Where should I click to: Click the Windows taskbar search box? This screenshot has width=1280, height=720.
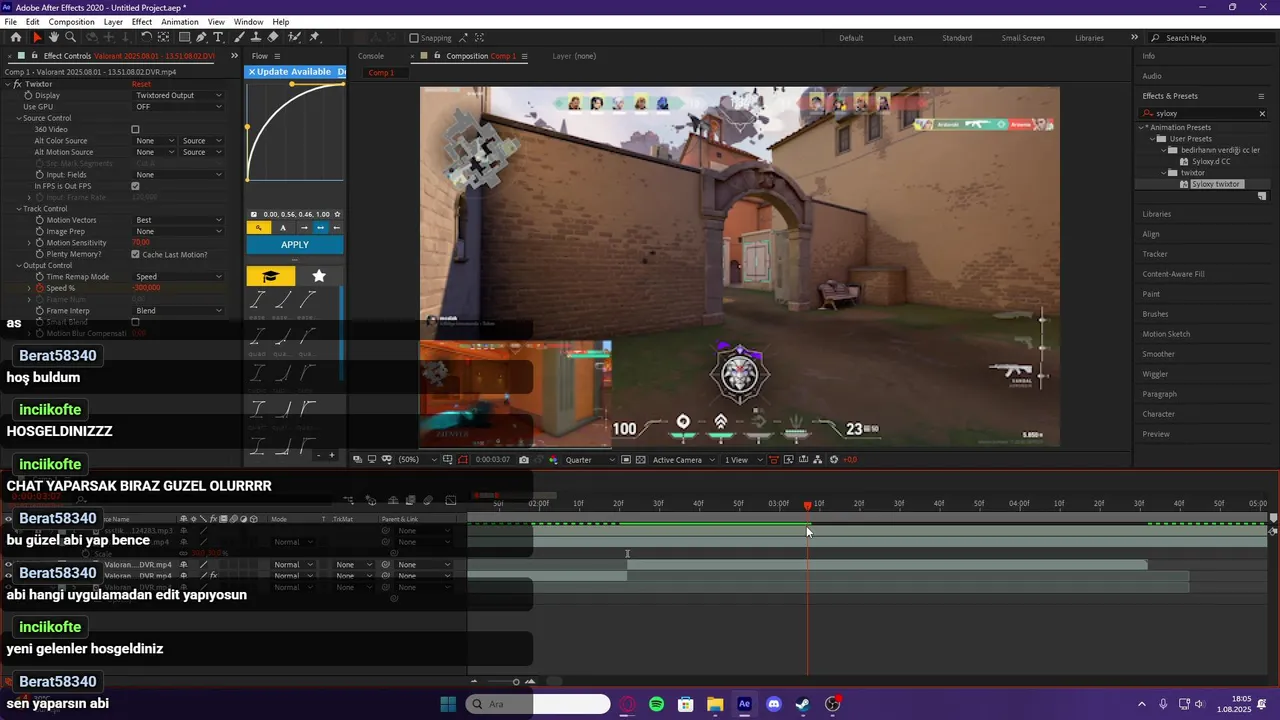[538, 704]
